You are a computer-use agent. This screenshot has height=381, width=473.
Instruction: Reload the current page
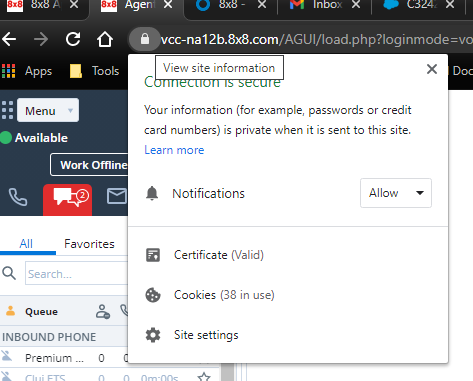[x=73, y=39]
